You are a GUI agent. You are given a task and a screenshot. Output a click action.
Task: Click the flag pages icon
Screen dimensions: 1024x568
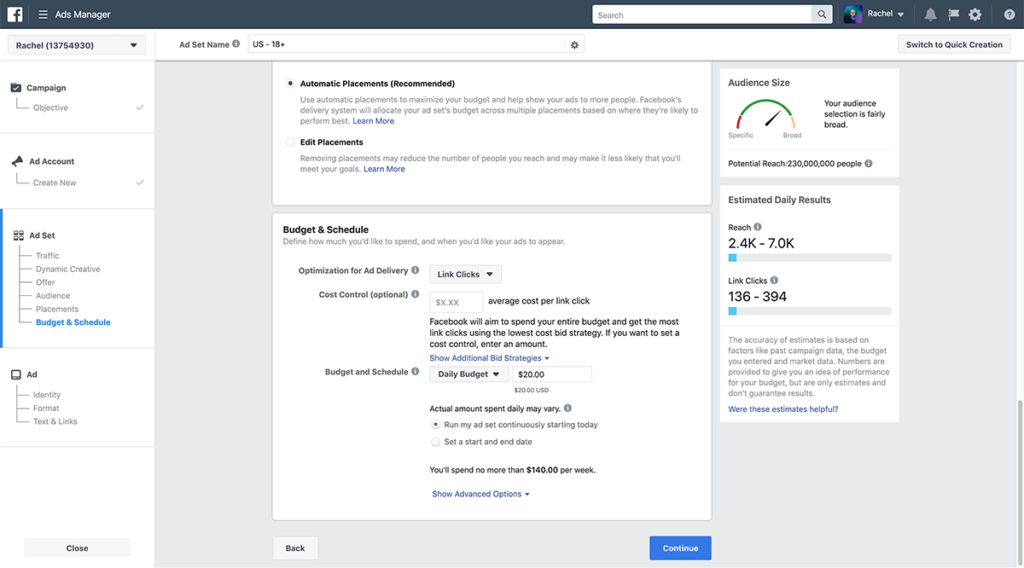click(953, 15)
